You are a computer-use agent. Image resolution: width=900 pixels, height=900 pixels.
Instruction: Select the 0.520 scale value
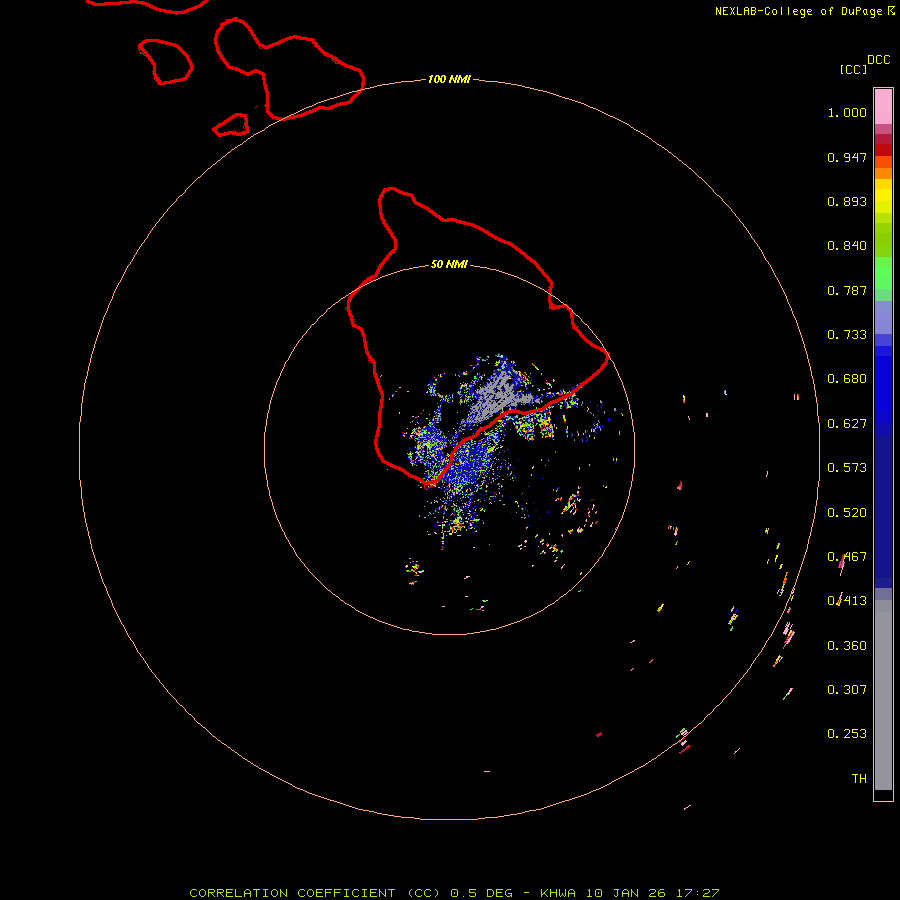tap(847, 513)
